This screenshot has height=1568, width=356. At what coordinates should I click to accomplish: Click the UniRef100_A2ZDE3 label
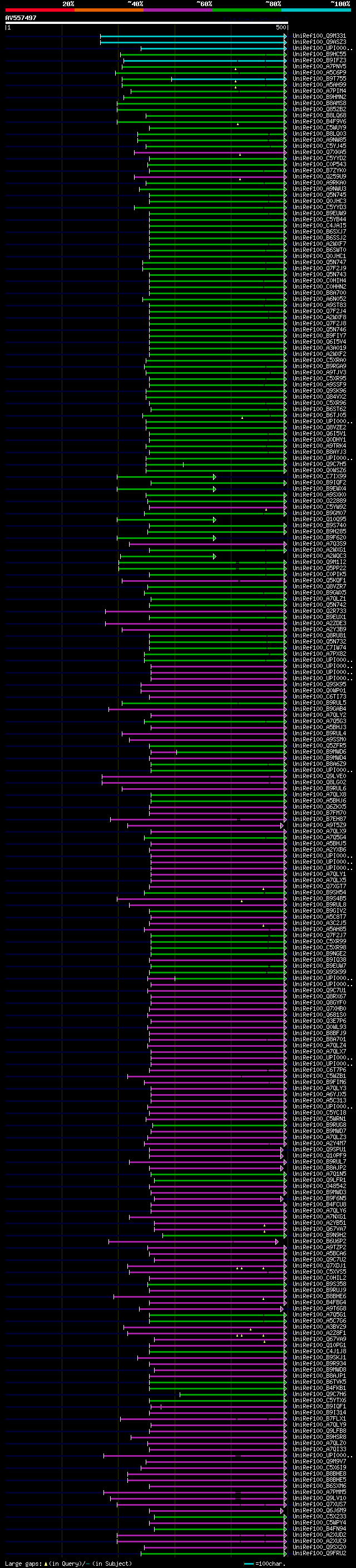click(x=319, y=624)
